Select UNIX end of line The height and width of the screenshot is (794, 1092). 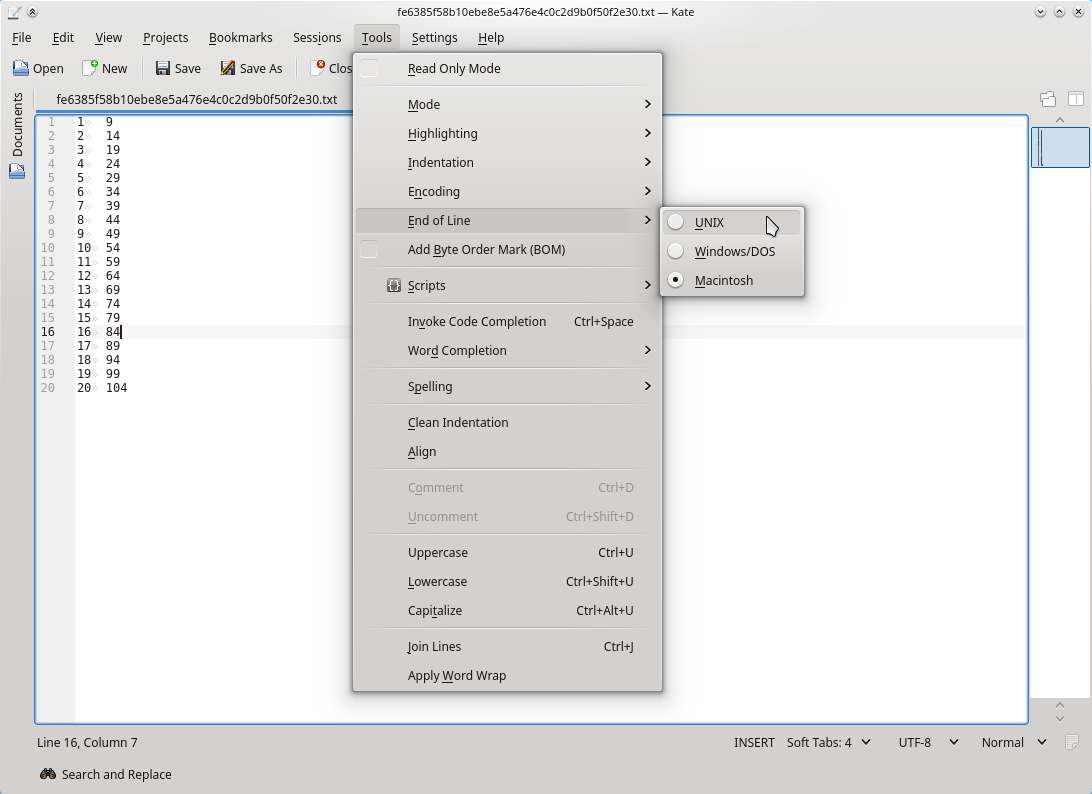coord(732,222)
